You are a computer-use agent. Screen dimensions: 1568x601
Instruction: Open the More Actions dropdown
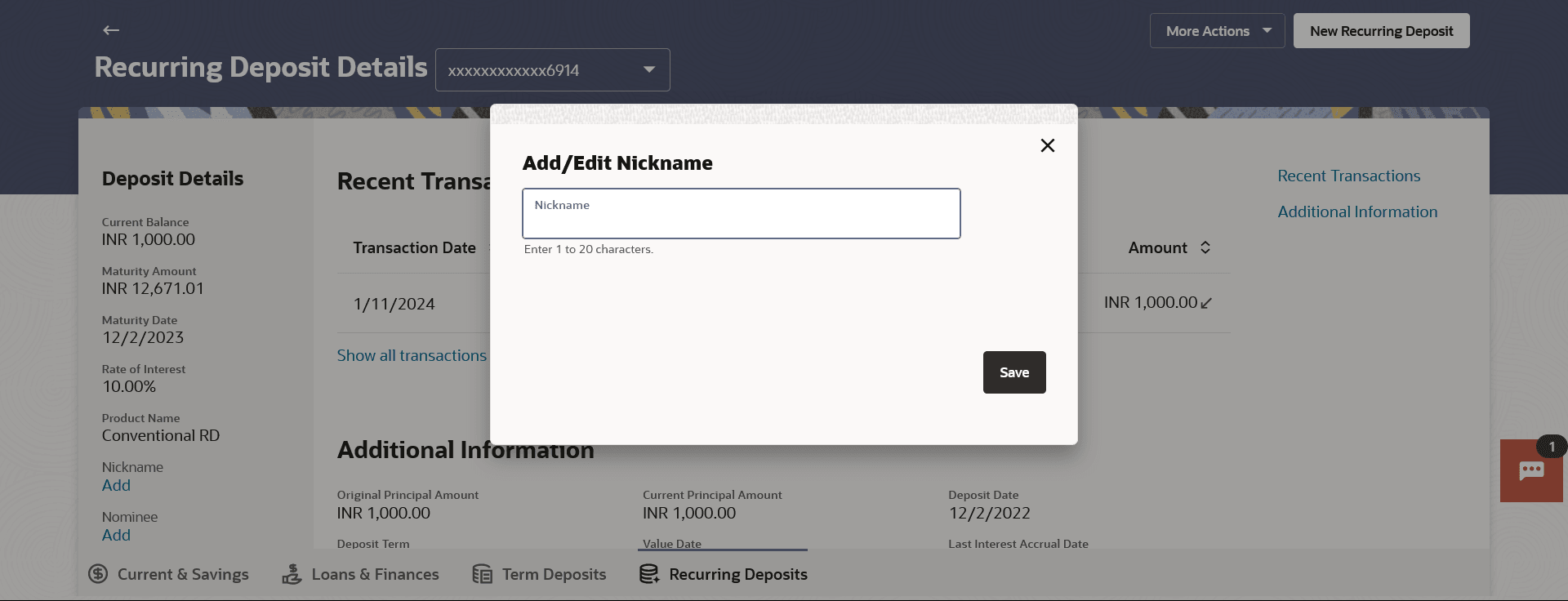click(1218, 31)
